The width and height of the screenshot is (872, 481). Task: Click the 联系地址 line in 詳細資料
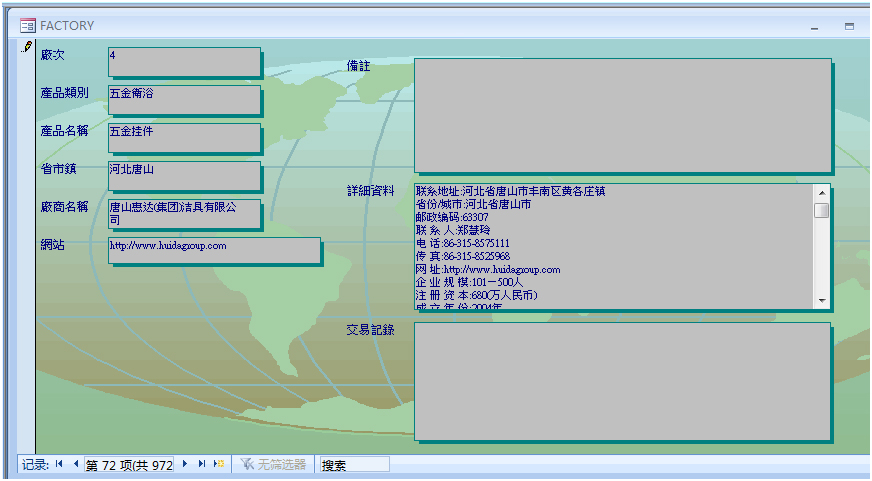click(511, 191)
